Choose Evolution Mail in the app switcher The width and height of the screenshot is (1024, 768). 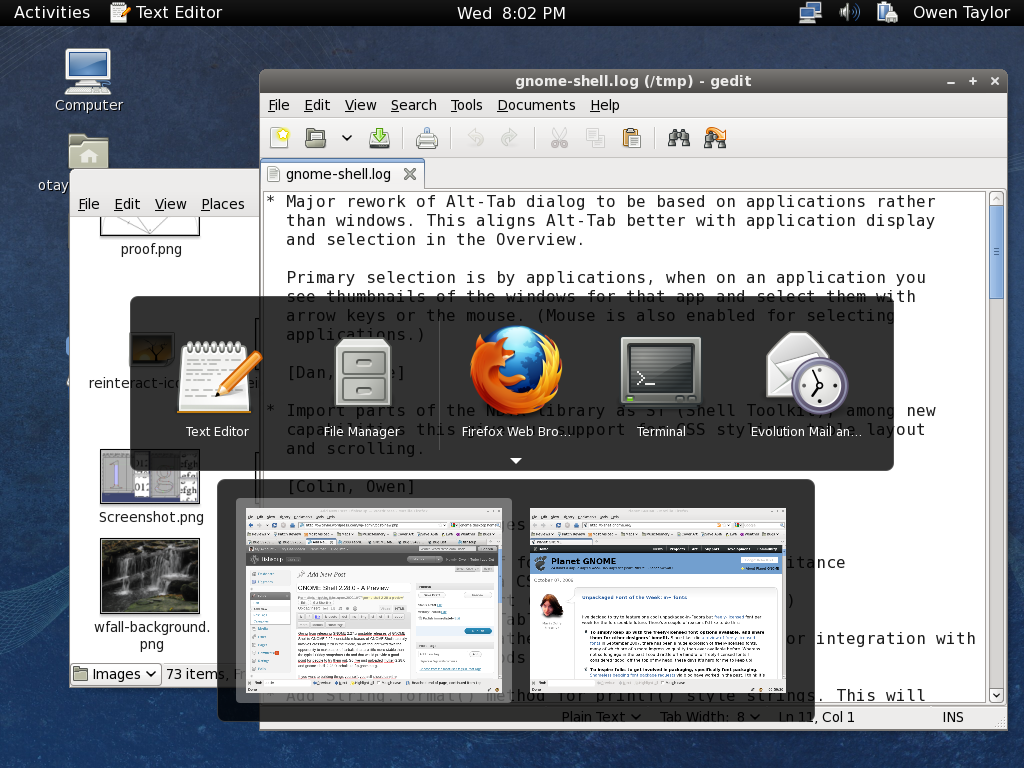(x=806, y=385)
